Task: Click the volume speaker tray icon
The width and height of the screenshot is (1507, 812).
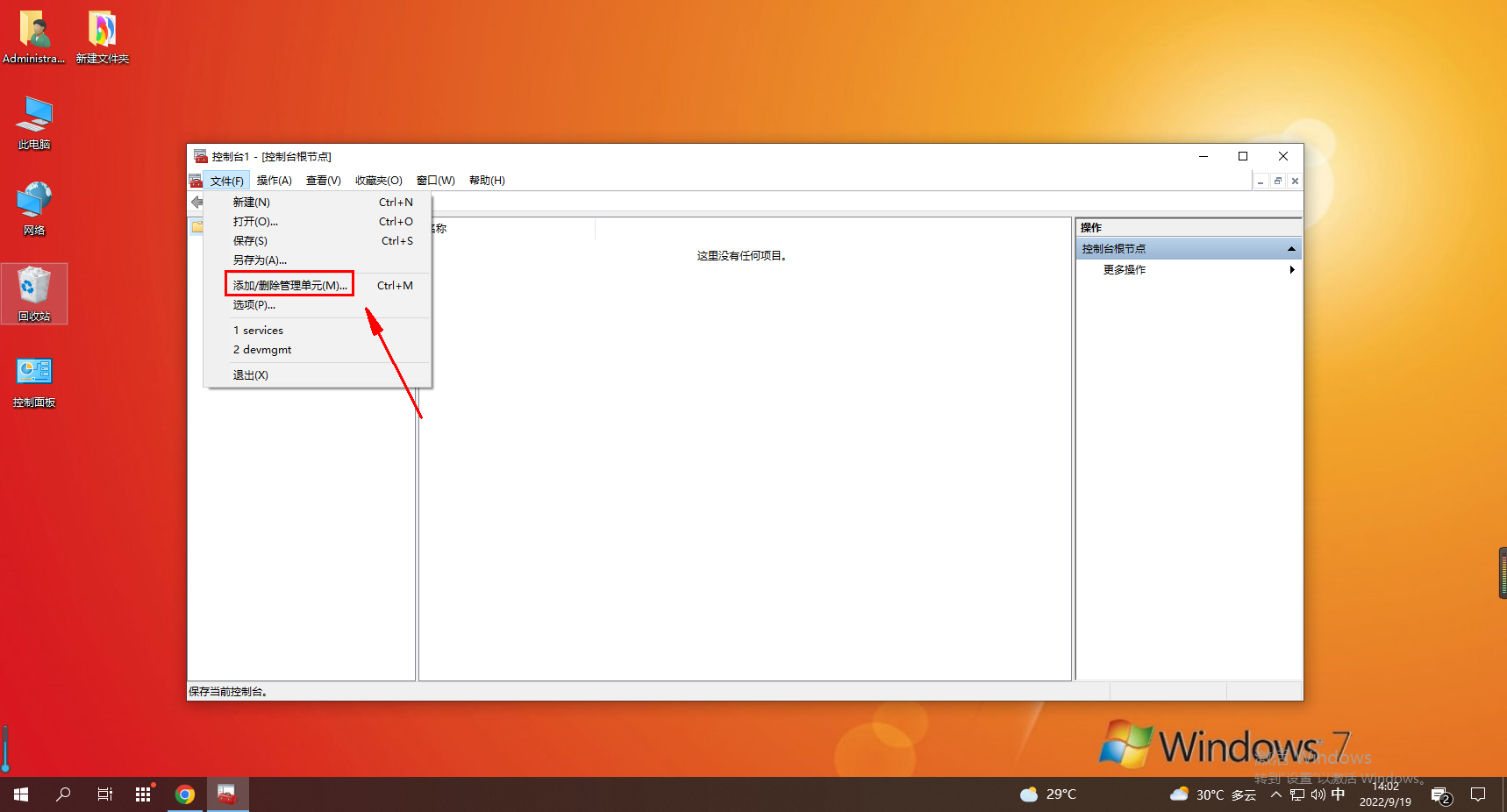Action: [x=1318, y=794]
